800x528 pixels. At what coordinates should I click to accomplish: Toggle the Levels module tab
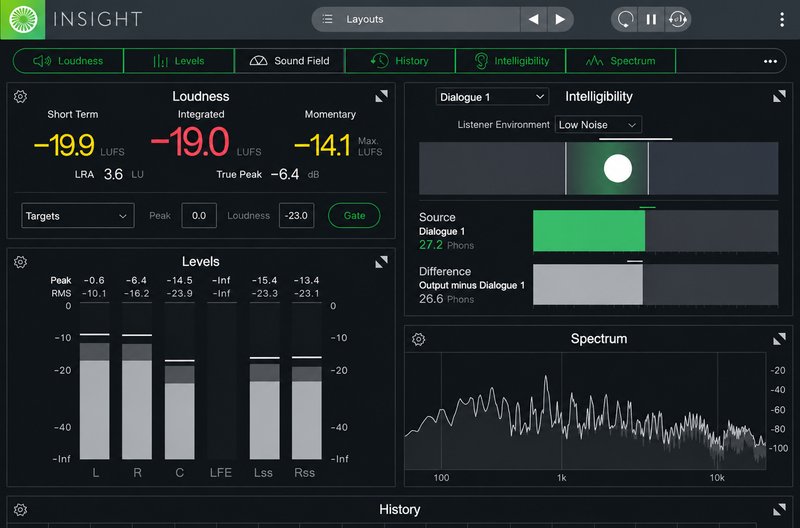pyautogui.click(x=179, y=61)
